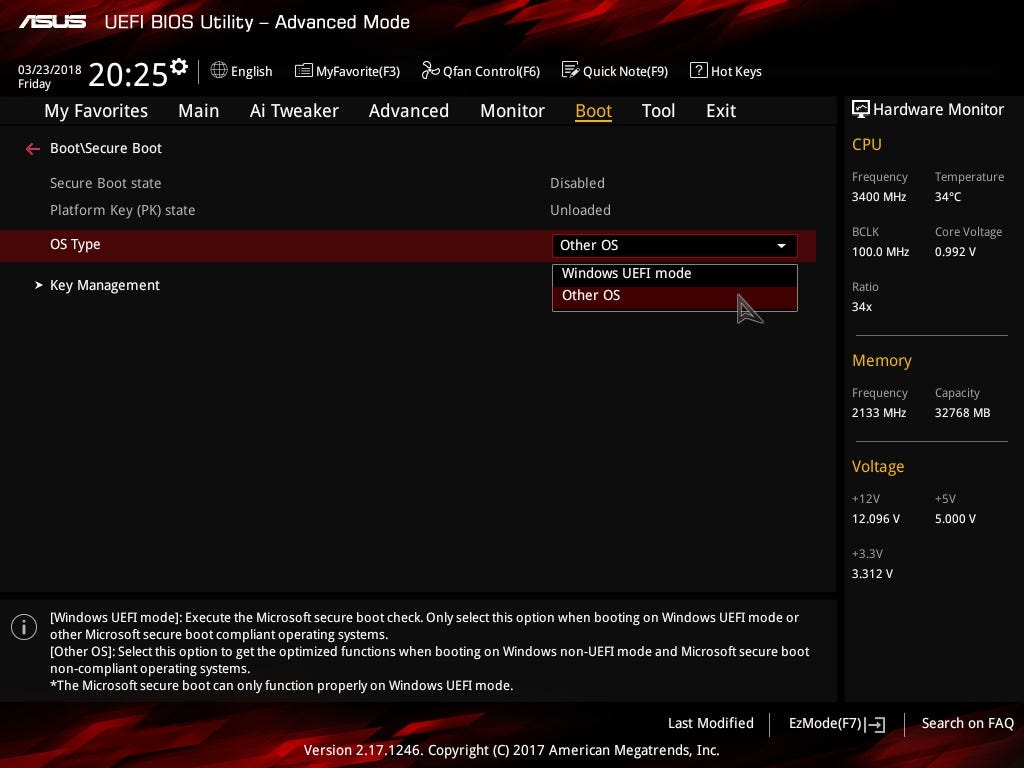This screenshot has width=1024, height=768.
Task: Click the +3.3V reading 3.312 V
Action: (872, 574)
